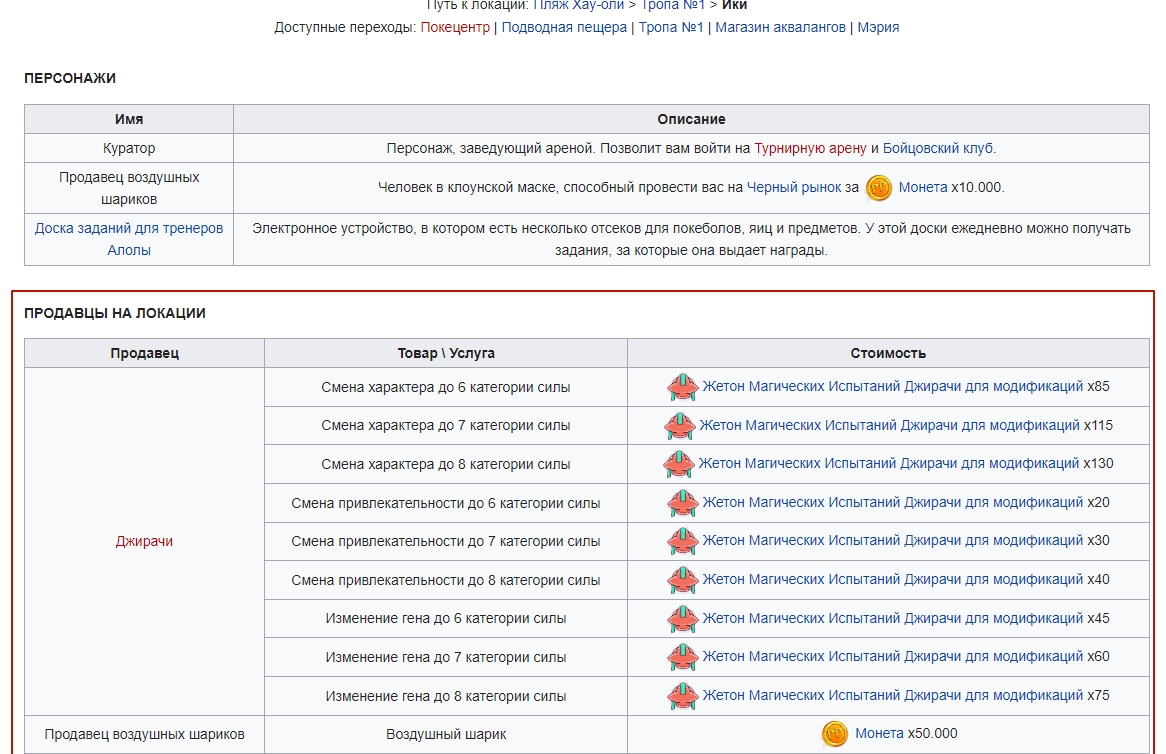
Task: Open the Подводная пещера link
Action: point(564,28)
